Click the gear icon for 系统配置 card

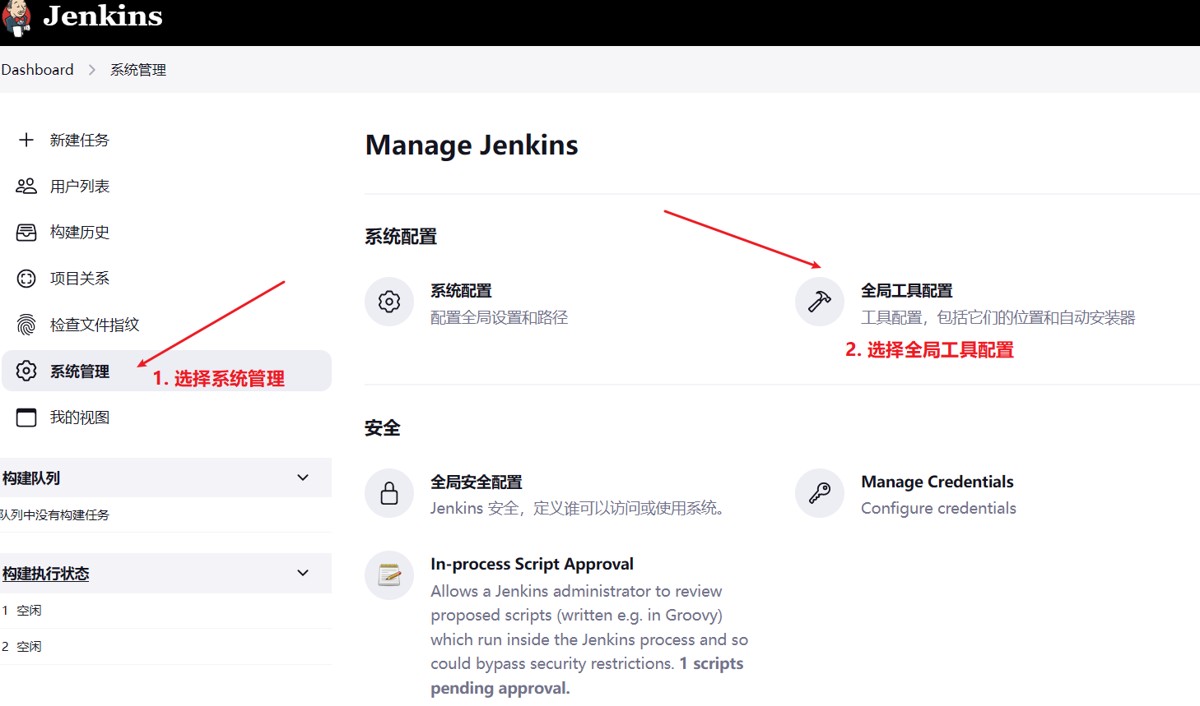point(389,302)
